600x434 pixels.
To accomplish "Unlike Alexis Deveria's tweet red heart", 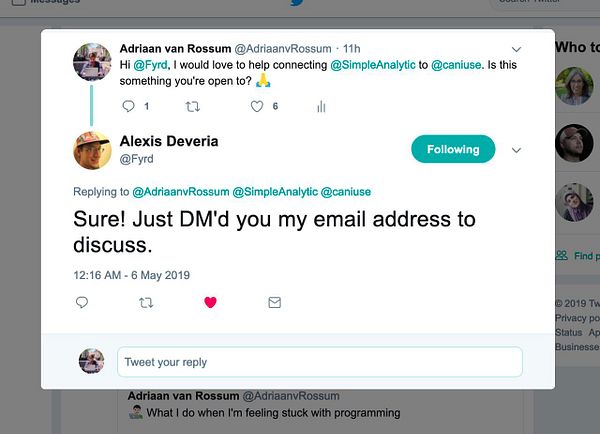I will pyautogui.click(x=210, y=302).
